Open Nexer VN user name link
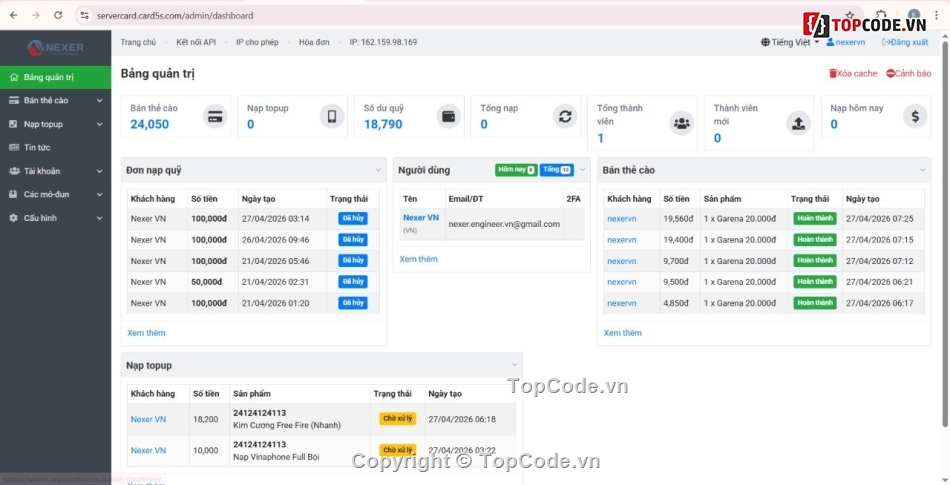This screenshot has width=950, height=485. point(420,217)
